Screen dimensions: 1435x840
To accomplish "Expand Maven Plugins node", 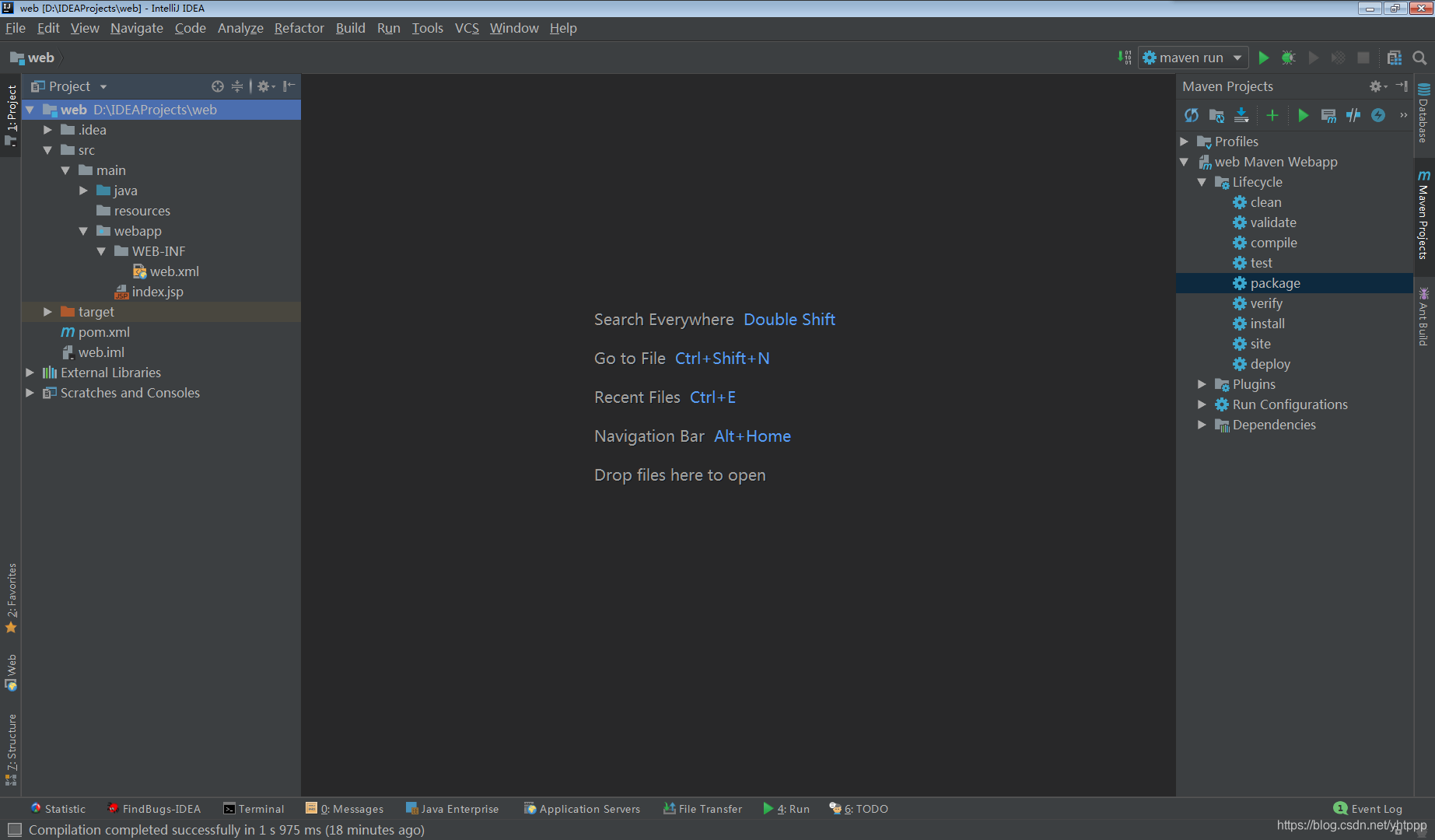I will (1202, 384).
